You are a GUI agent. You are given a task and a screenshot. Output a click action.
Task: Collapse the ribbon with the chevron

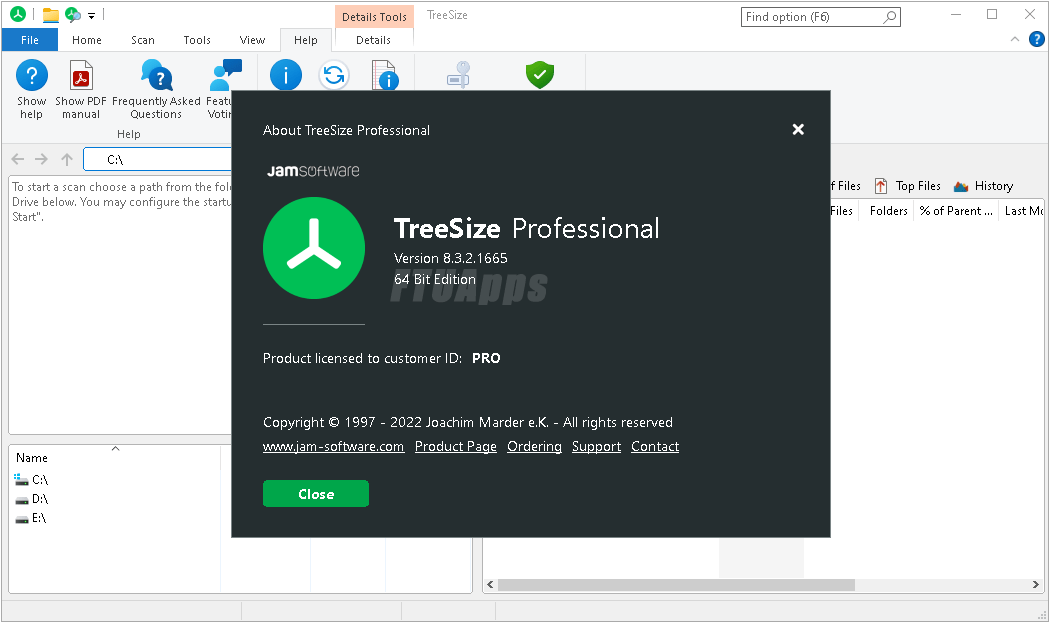click(1015, 40)
